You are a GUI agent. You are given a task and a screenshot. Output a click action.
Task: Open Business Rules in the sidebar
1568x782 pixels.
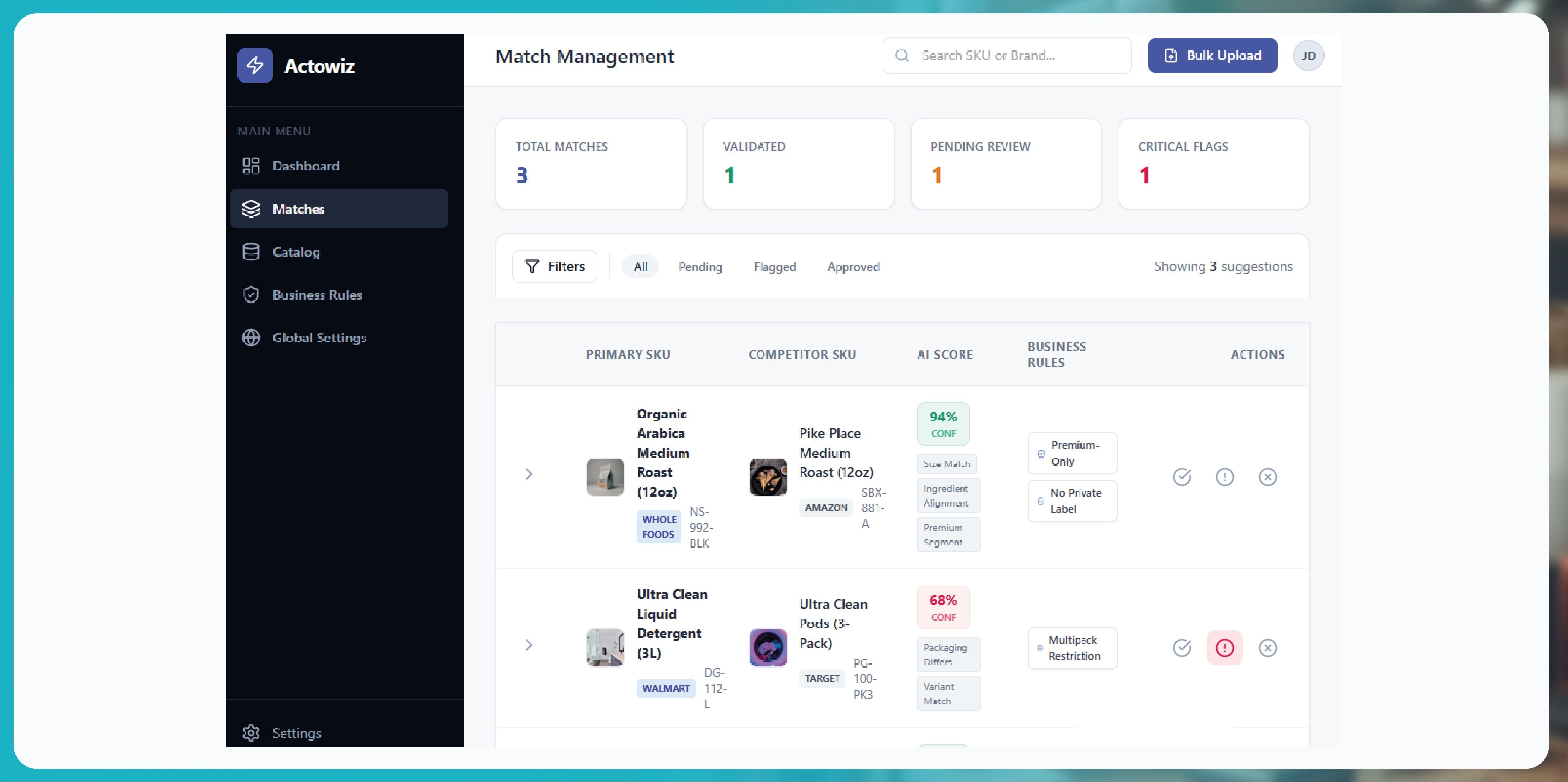coord(316,295)
